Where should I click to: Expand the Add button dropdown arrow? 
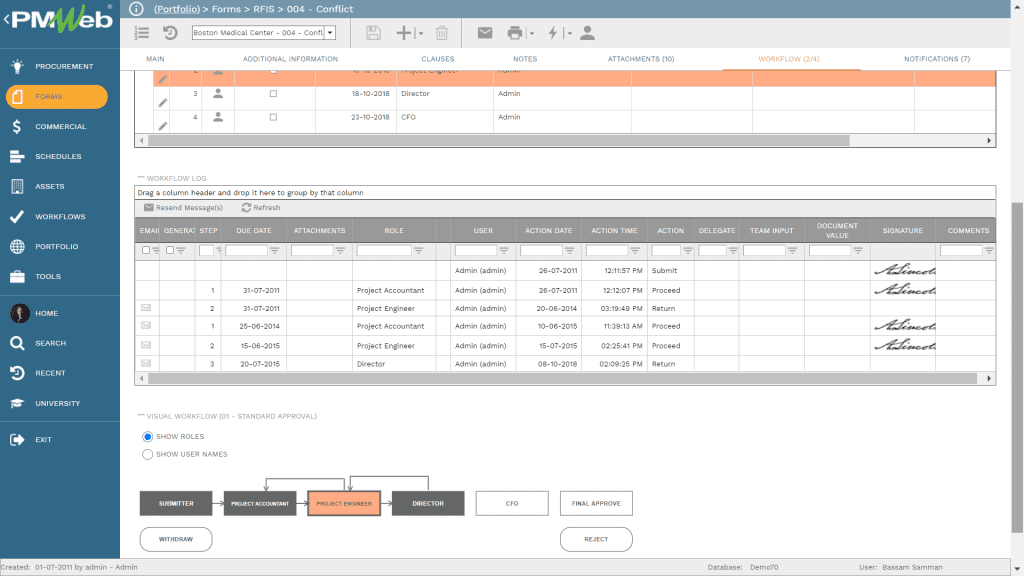(421, 33)
